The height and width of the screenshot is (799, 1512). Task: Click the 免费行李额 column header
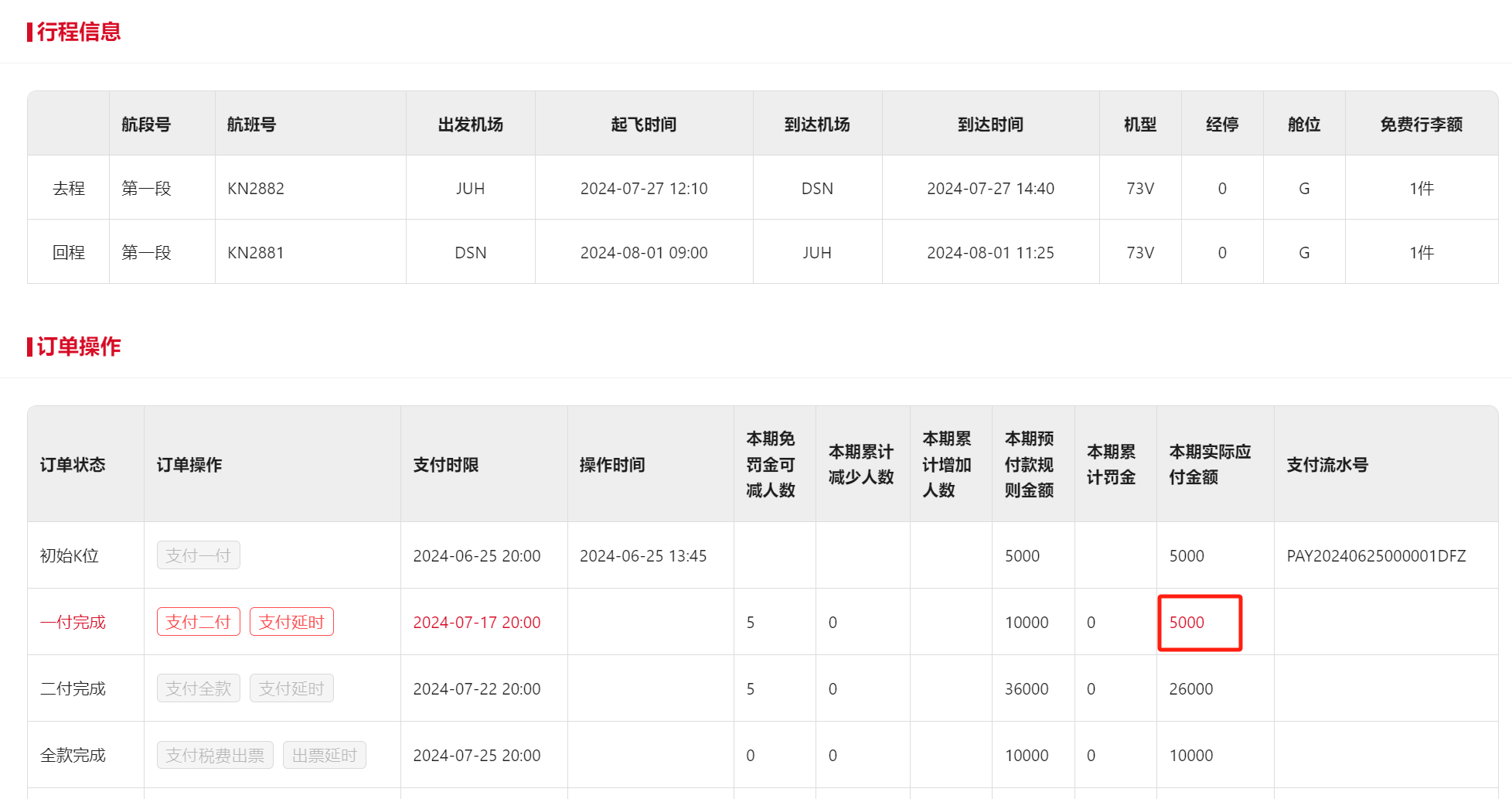[1421, 125]
